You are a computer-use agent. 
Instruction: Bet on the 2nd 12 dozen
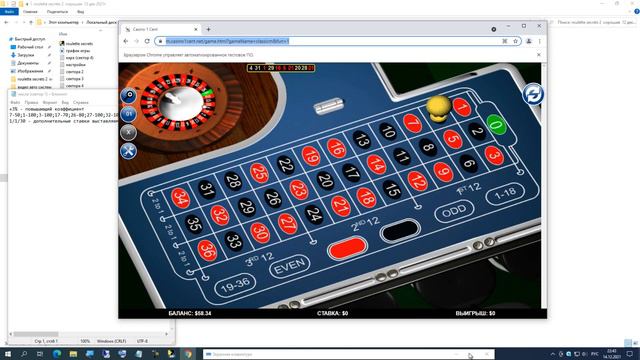[x=365, y=224]
